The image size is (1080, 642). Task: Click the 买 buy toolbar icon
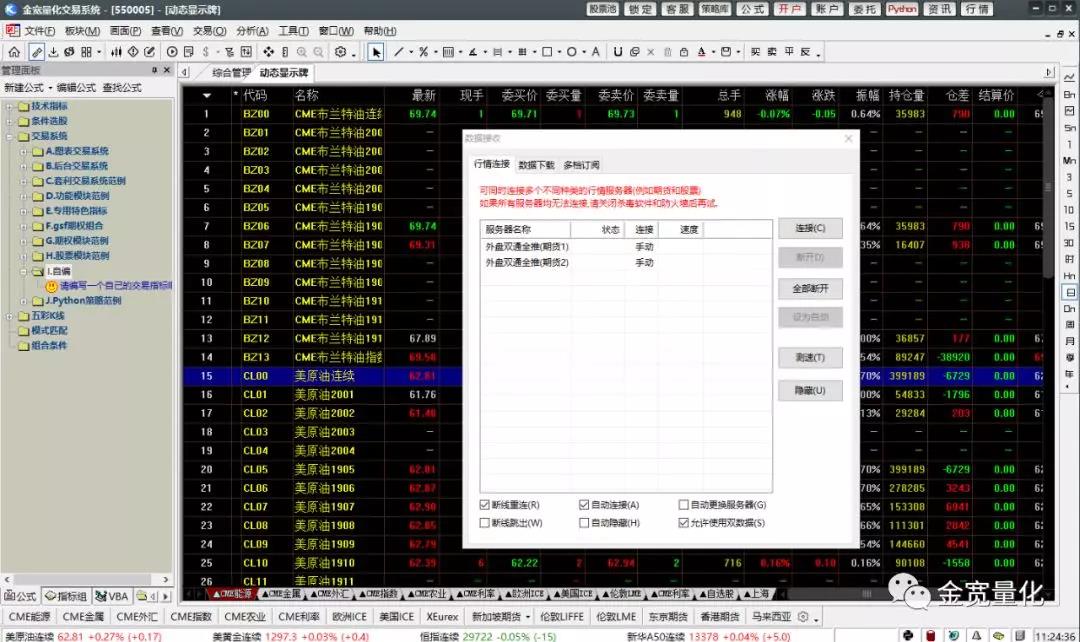point(756,52)
